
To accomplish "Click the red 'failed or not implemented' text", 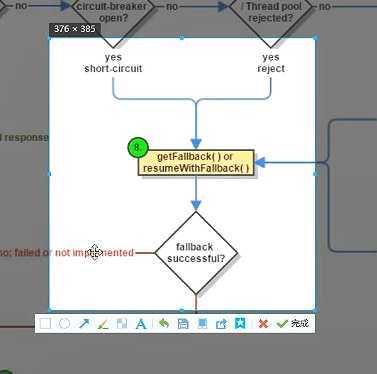I will click(74, 253).
